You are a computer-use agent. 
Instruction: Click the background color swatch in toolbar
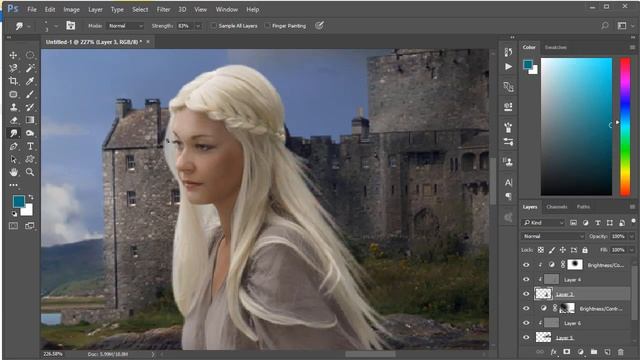28,211
